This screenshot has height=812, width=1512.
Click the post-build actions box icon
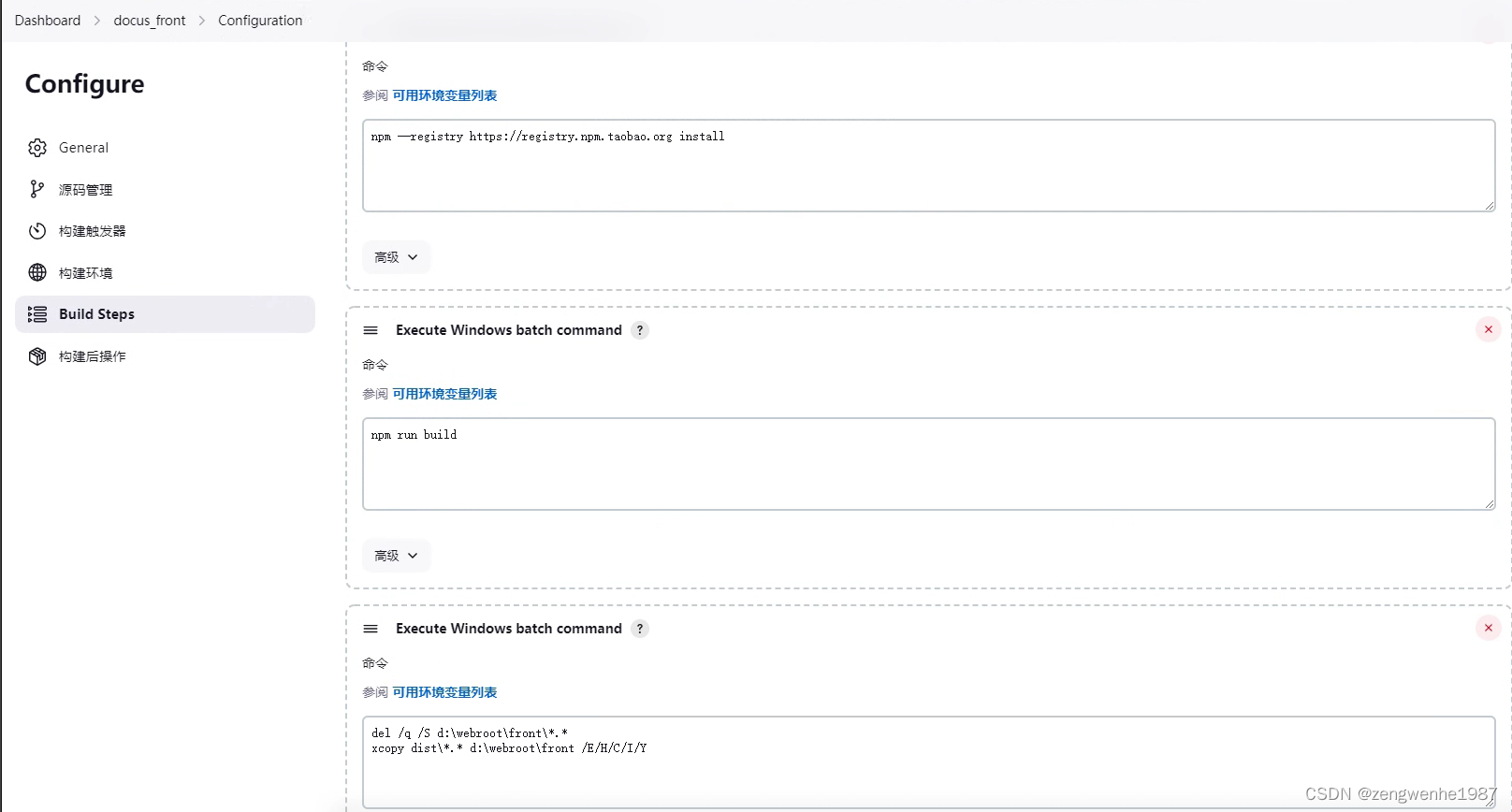pyautogui.click(x=37, y=356)
